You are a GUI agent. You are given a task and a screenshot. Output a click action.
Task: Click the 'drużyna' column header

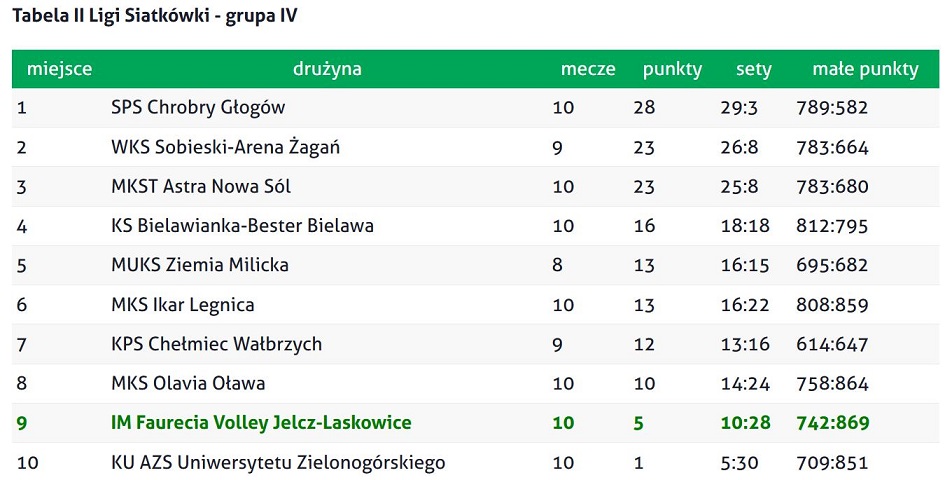click(327, 69)
